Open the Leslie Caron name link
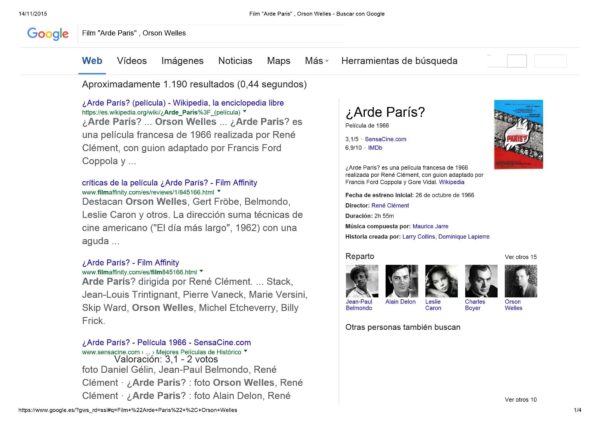The image size is (600, 424). (433, 305)
